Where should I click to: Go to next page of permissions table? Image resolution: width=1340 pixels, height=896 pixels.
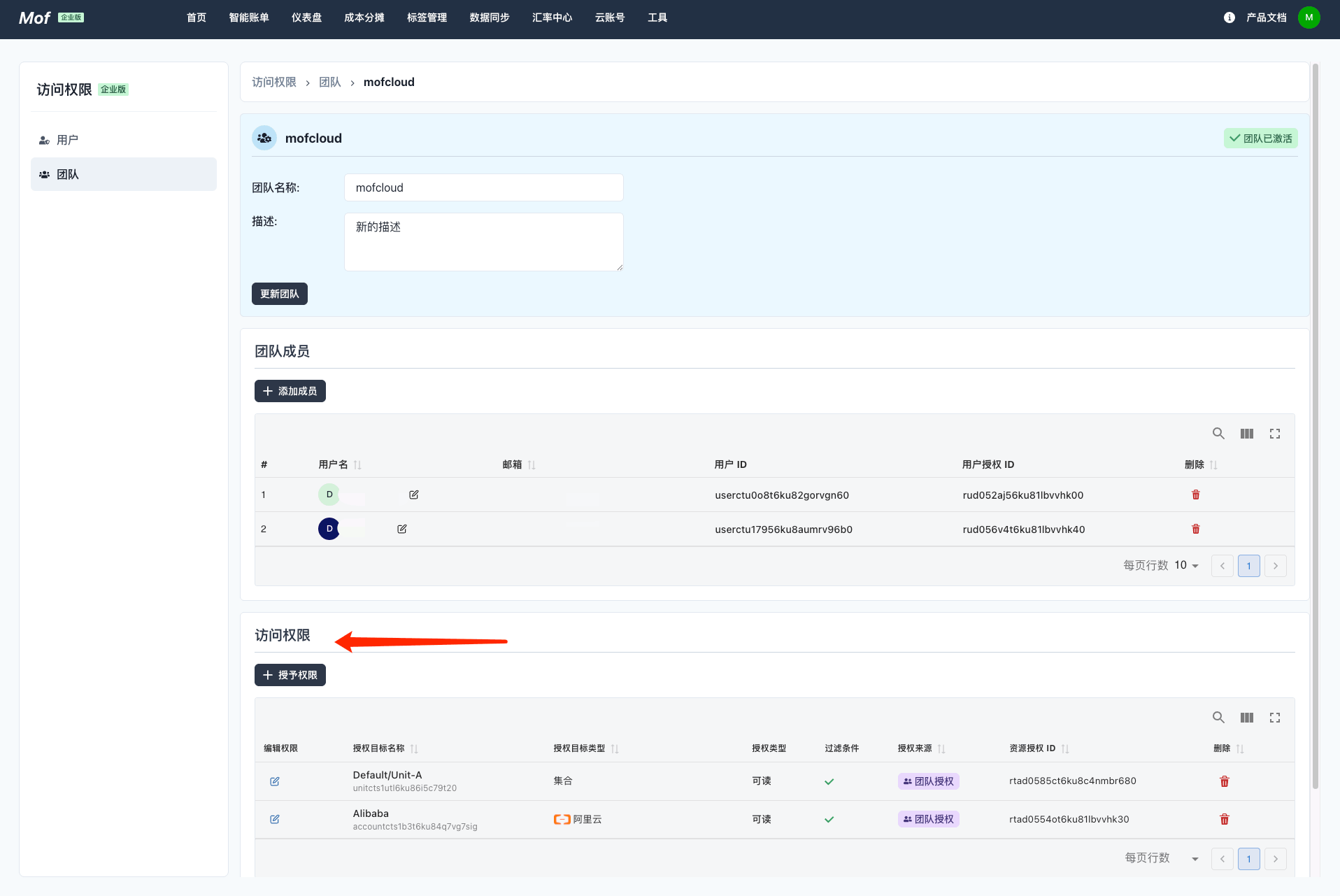click(x=1276, y=859)
